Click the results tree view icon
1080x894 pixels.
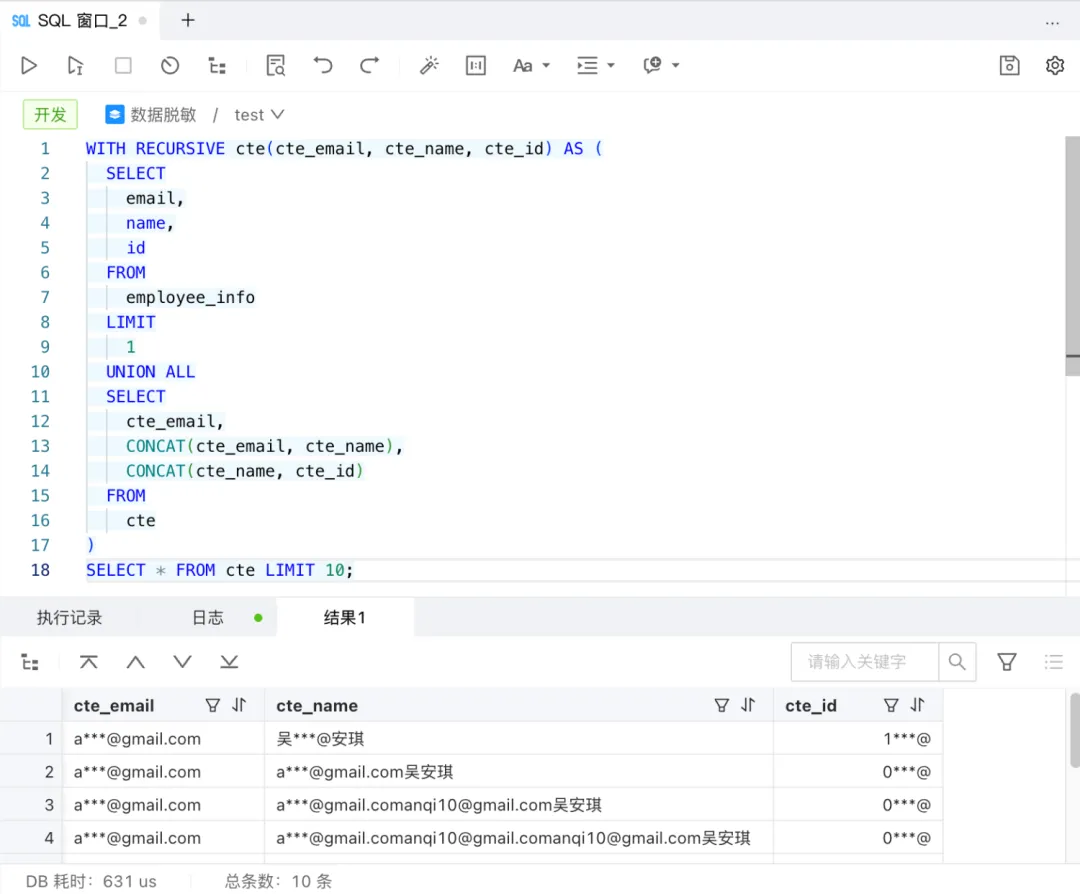pos(30,662)
